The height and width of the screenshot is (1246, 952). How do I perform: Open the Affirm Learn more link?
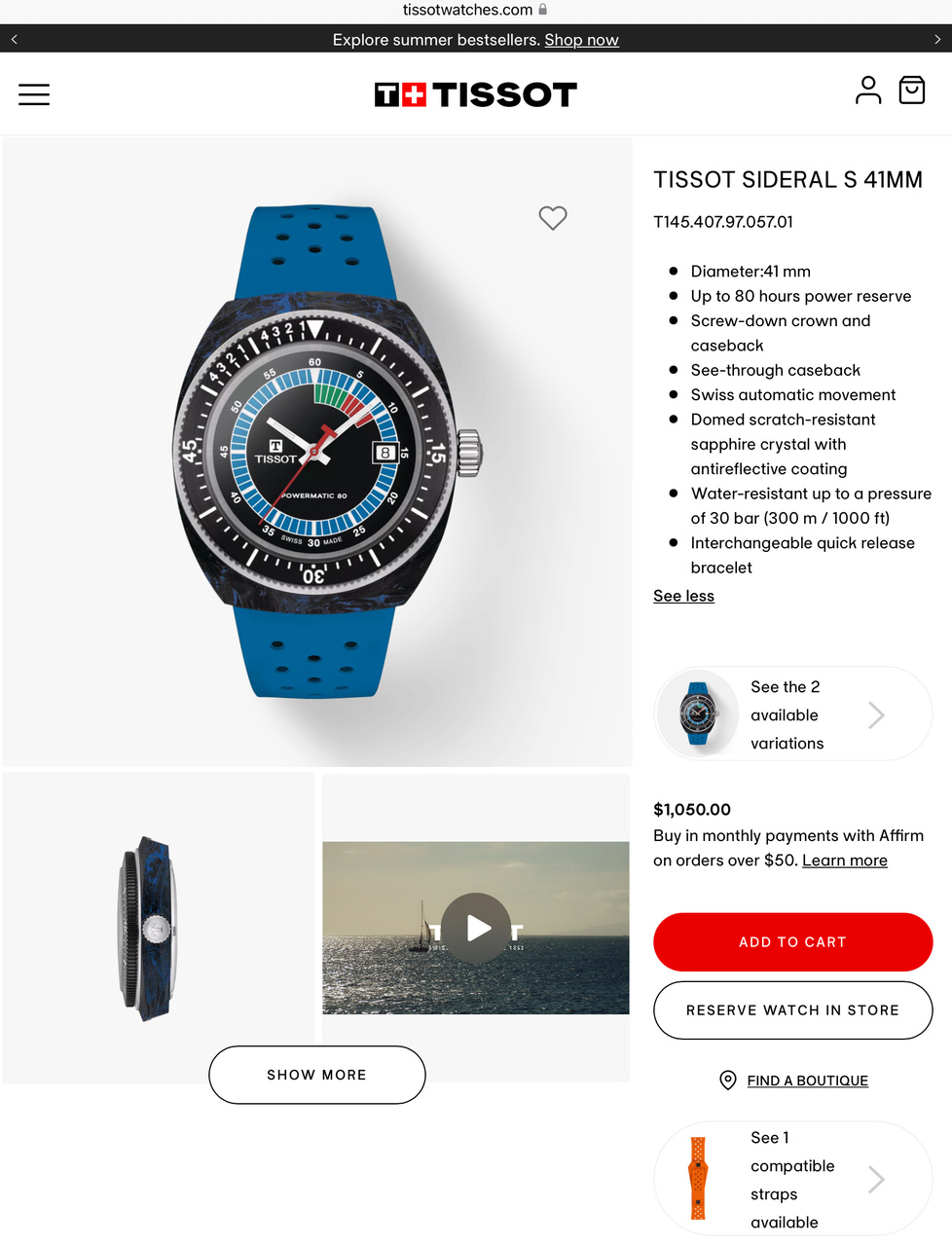845,861
